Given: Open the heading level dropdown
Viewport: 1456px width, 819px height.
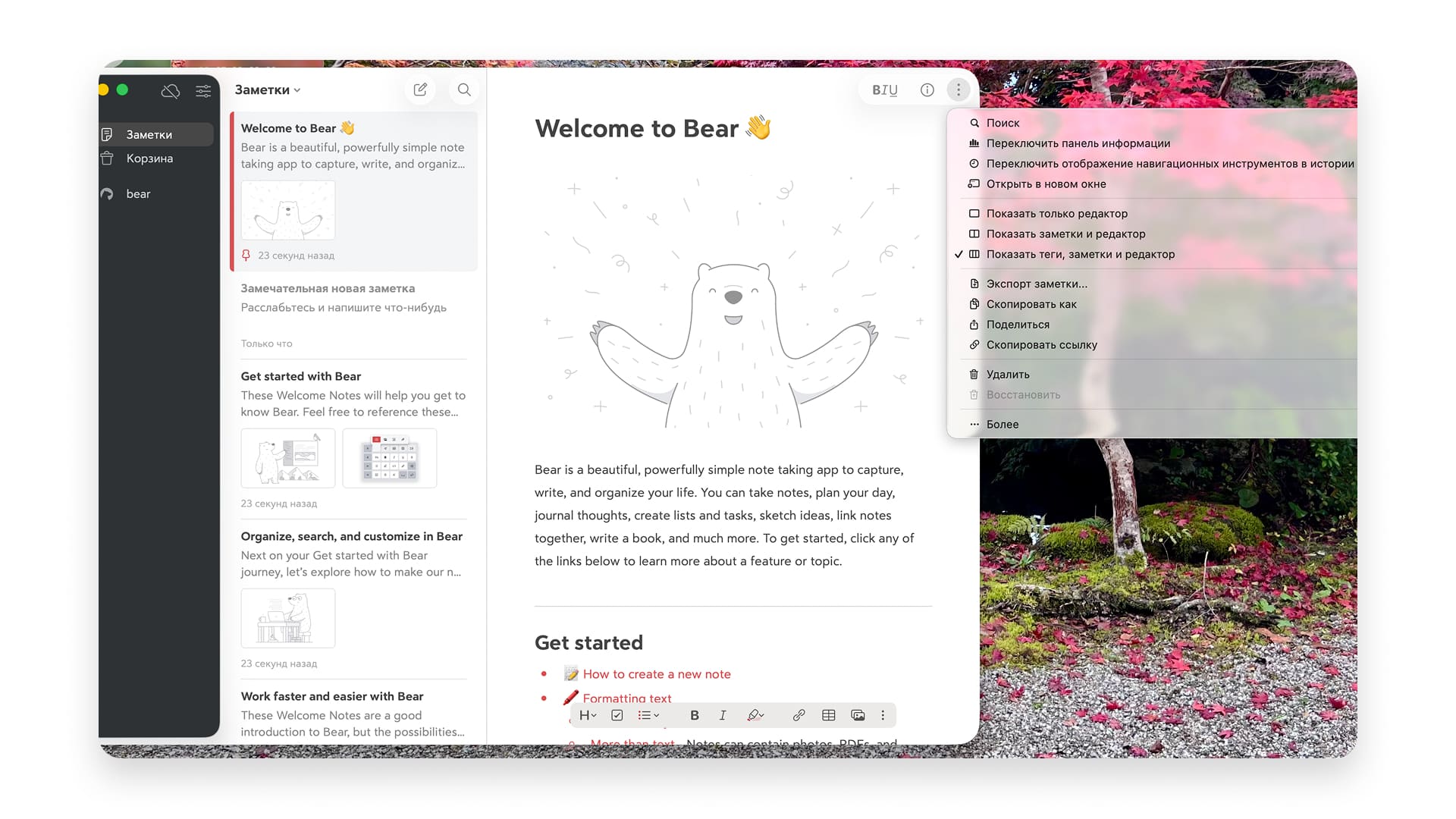Looking at the screenshot, I should coord(588,715).
